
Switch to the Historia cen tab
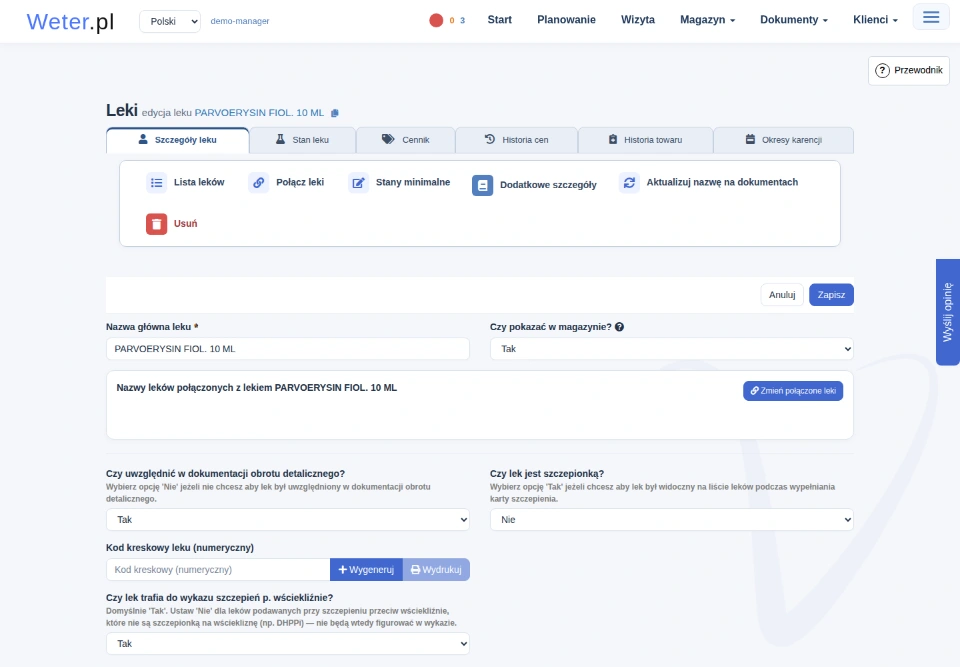pos(516,140)
